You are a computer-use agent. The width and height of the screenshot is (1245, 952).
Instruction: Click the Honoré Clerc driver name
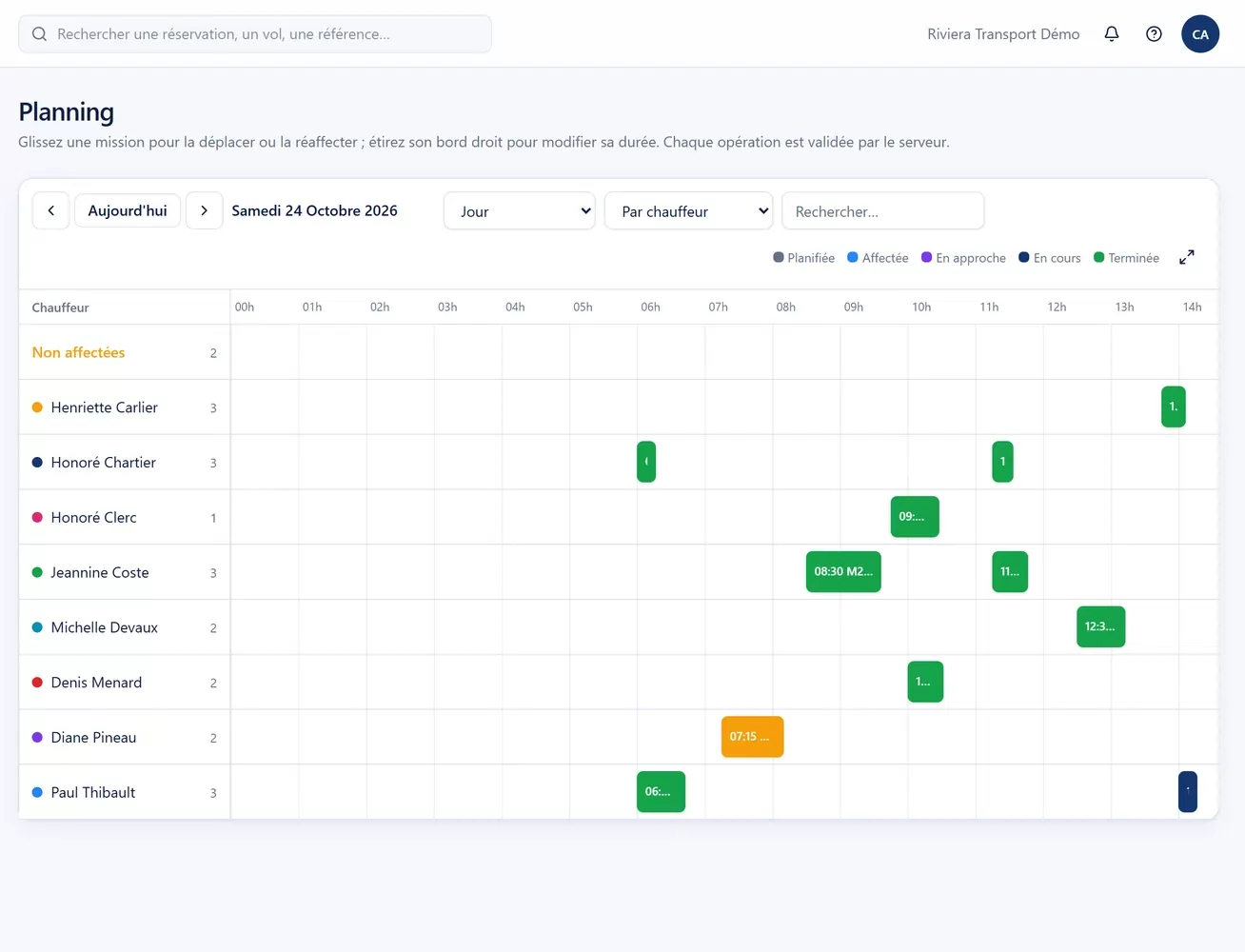click(x=94, y=518)
